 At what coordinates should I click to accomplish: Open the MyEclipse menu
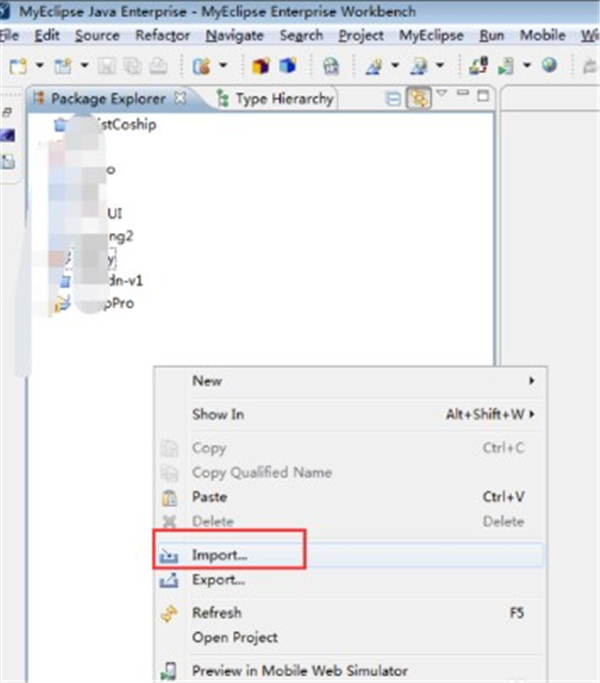pos(431,35)
